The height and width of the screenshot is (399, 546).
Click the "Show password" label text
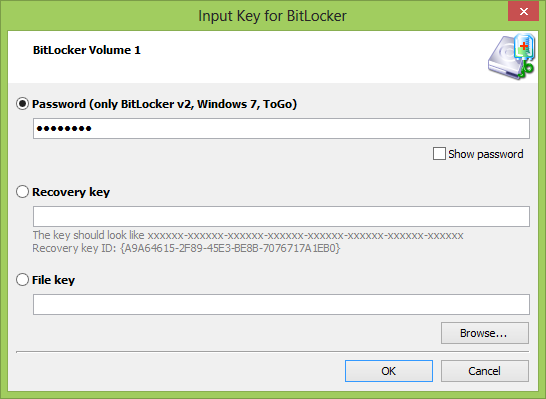tap(486, 154)
